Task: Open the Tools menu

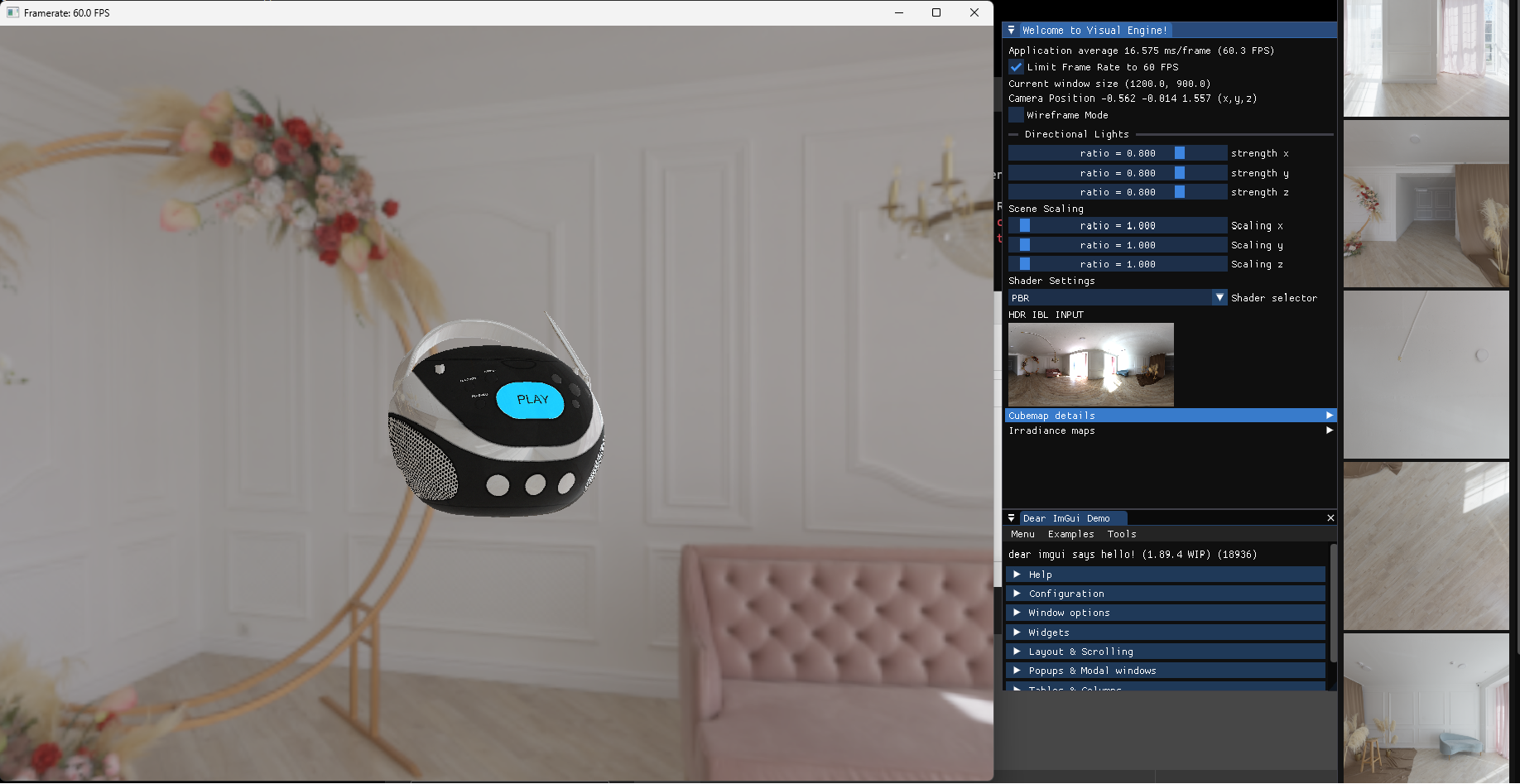Action: [x=1122, y=534]
